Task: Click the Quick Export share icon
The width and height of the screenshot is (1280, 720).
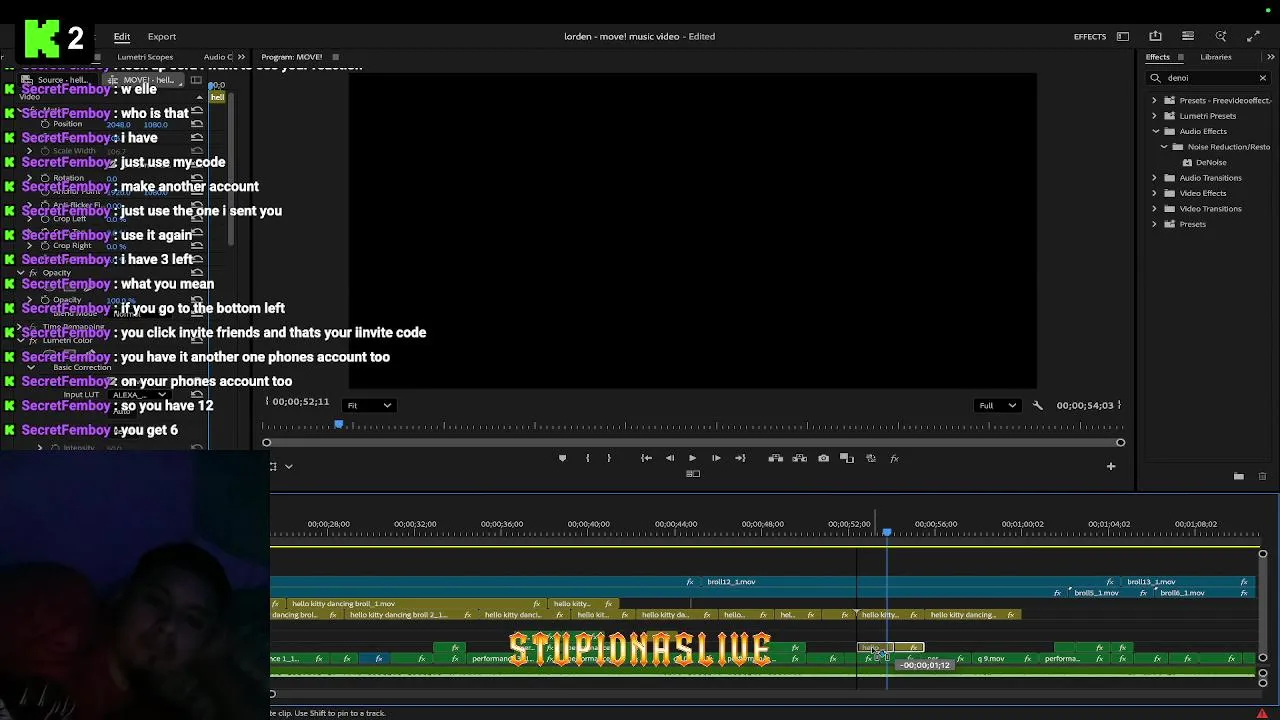Action: [x=1155, y=36]
